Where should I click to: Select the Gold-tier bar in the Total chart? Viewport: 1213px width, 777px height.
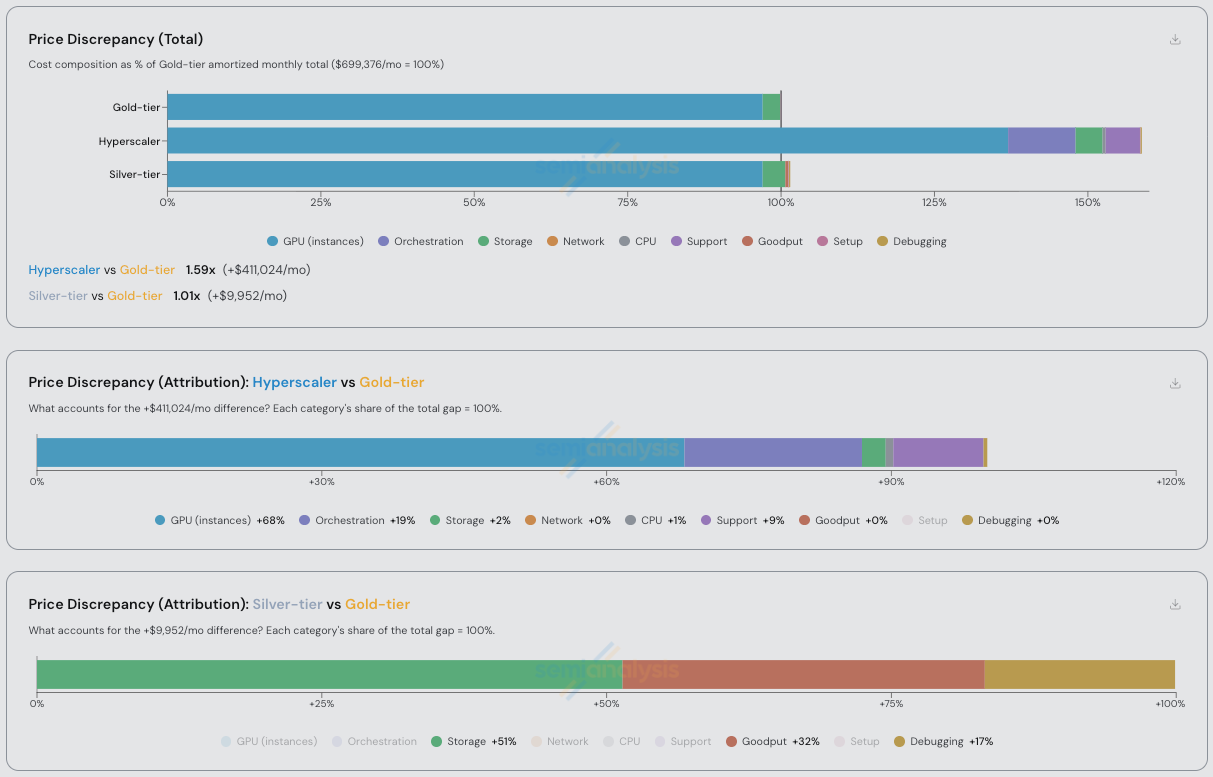pyautogui.click(x=450, y=106)
